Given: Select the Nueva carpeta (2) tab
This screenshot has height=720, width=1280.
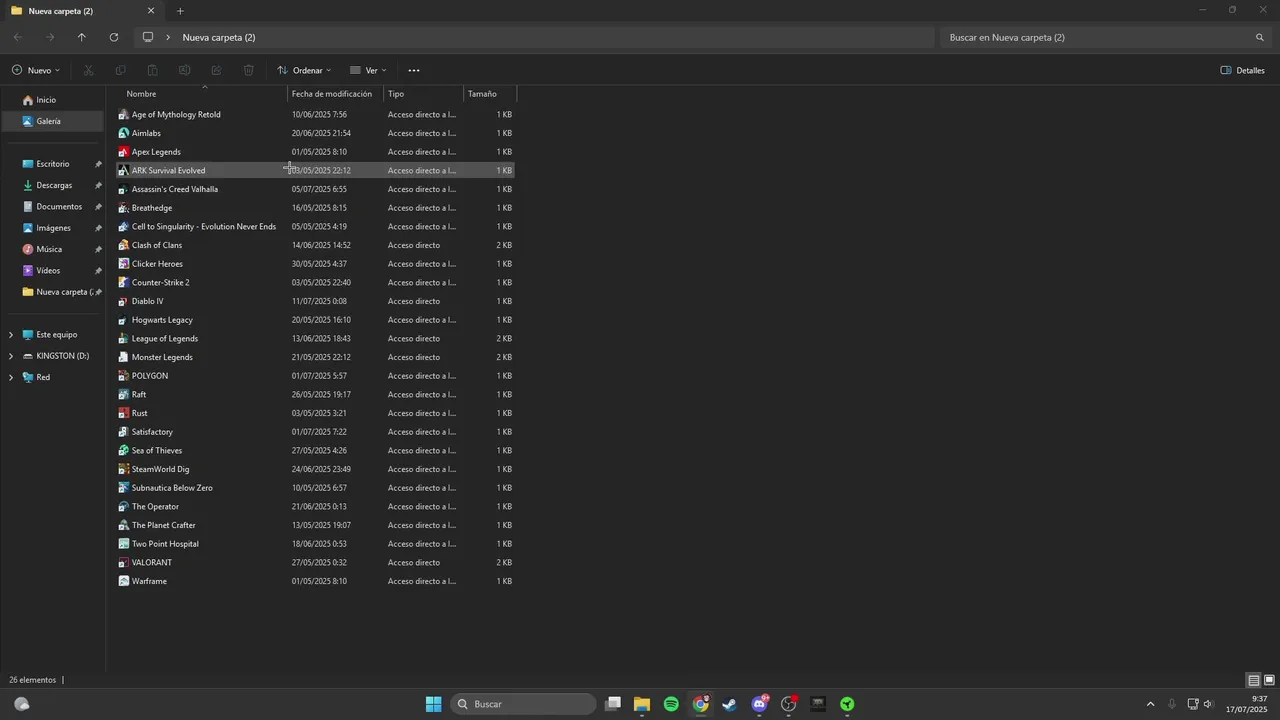Looking at the screenshot, I should point(82,11).
